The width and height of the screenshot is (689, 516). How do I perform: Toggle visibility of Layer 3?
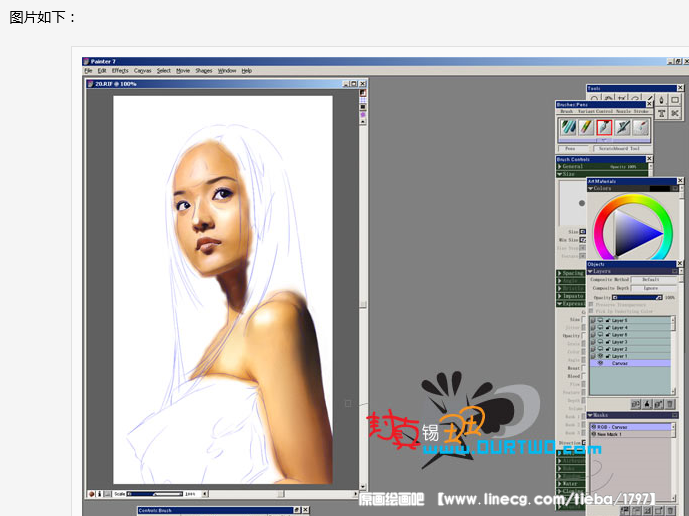pos(600,342)
